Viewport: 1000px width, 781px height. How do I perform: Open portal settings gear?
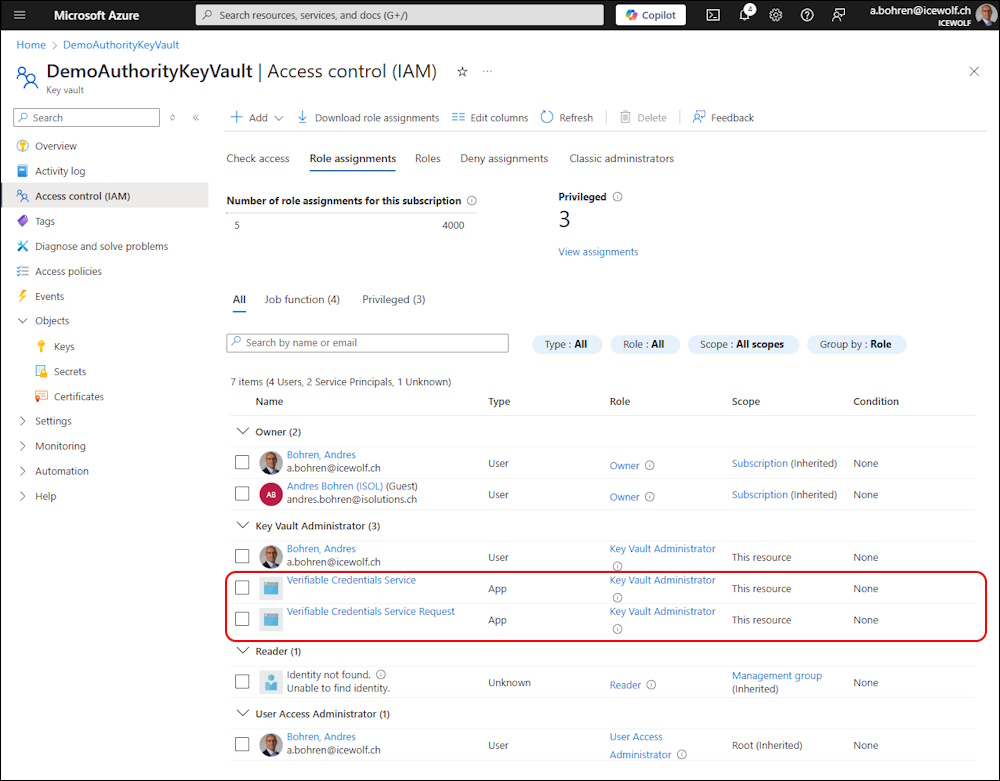click(776, 15)
